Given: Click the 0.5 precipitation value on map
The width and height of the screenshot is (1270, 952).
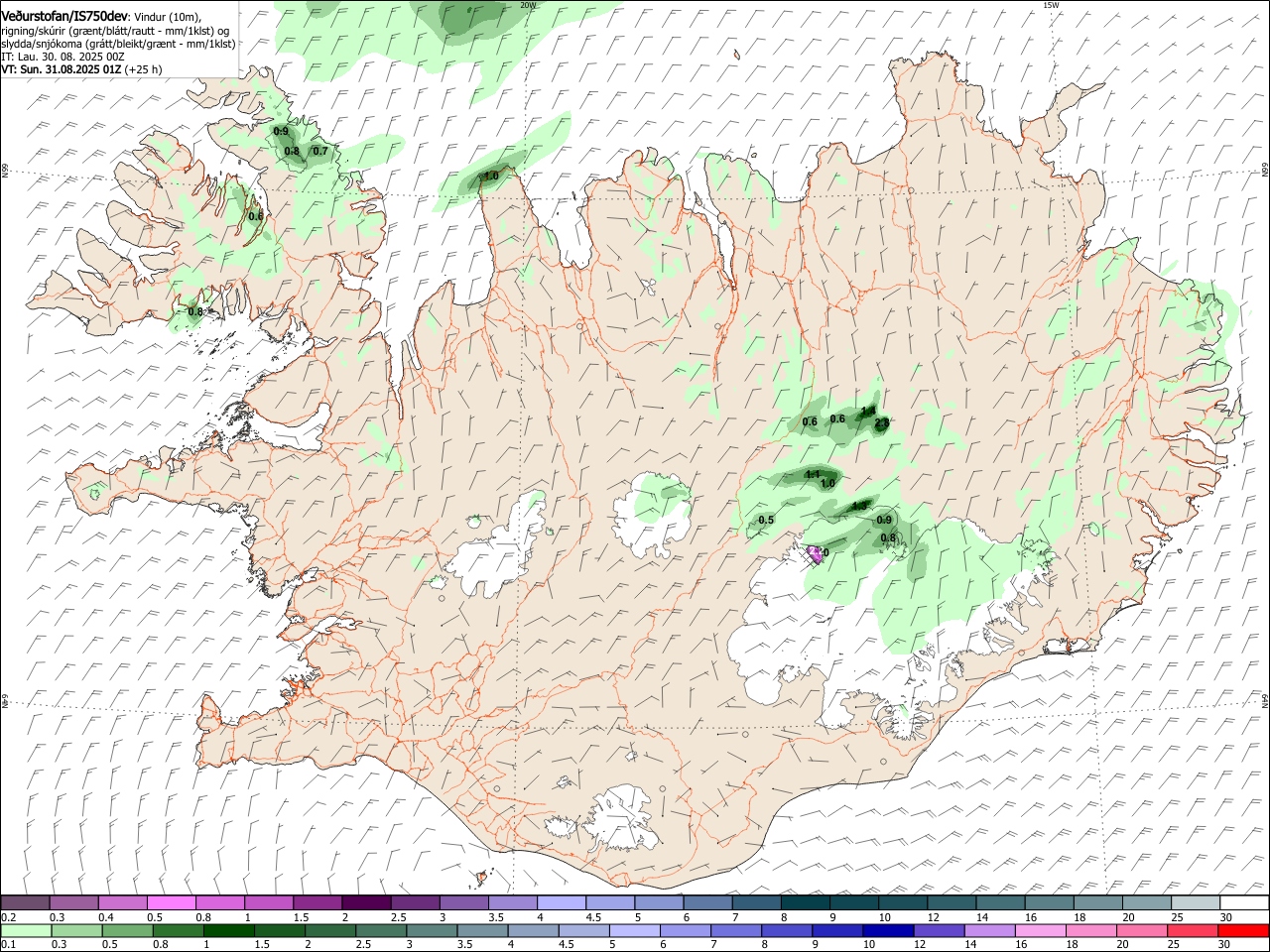Looking at the screenshot, I should [766, 521].
